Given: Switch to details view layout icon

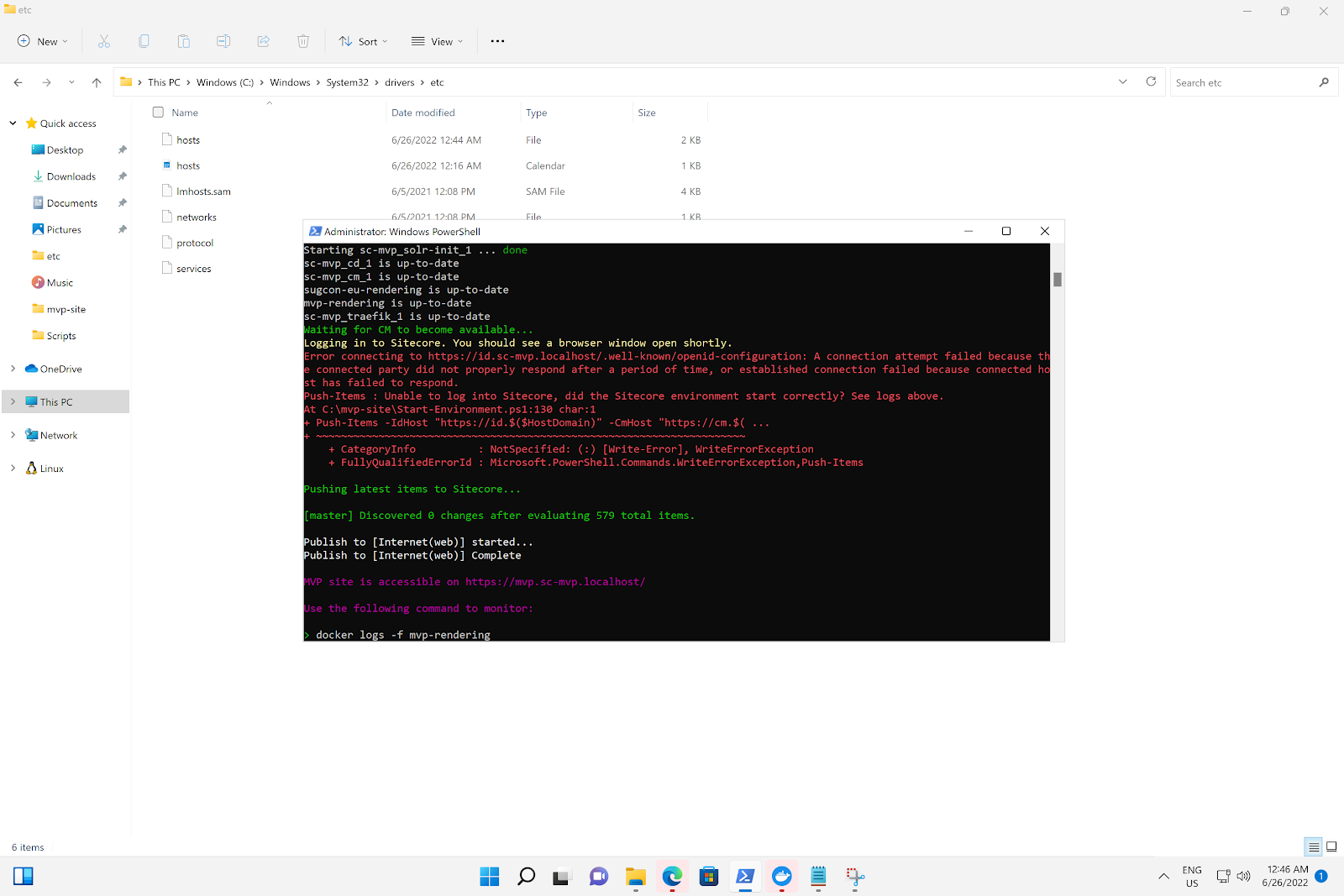Looking at the screenshot, I should pyautogui.click(x=1314, y=847).
